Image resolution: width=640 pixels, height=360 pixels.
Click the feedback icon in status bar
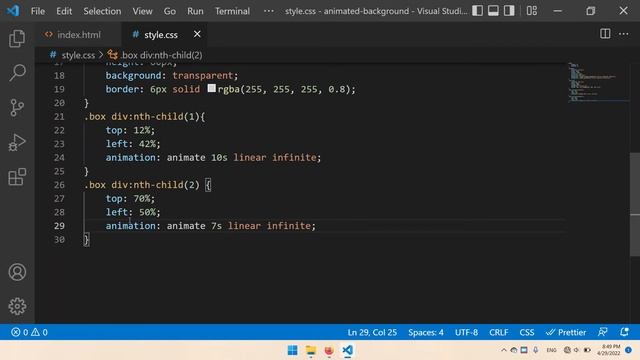click(603, 332)
